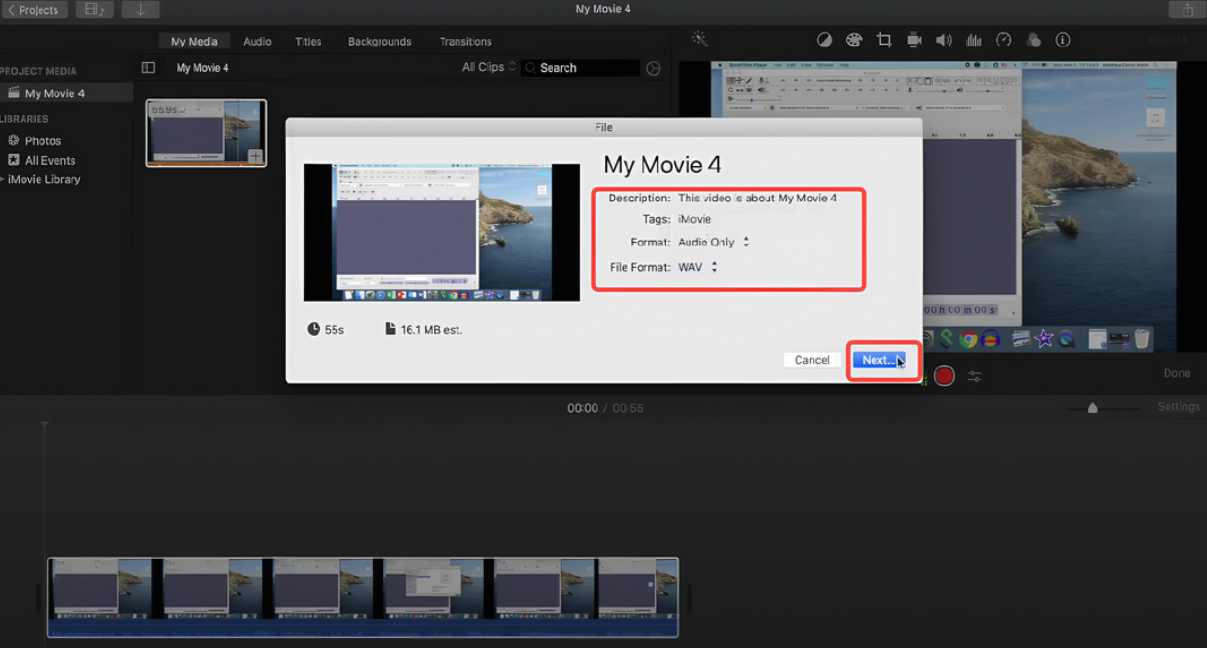
Task: Add the clip with its plus button
Action: pyautogui.click(x=255, y=156)
